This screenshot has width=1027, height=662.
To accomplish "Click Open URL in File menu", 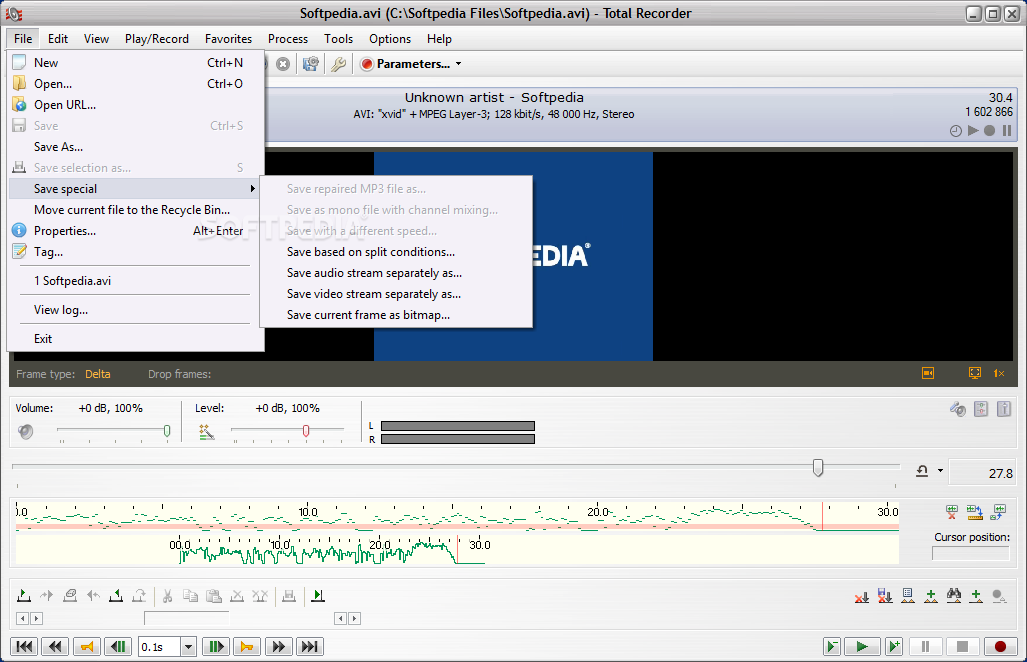I will (x=136, y=105).
